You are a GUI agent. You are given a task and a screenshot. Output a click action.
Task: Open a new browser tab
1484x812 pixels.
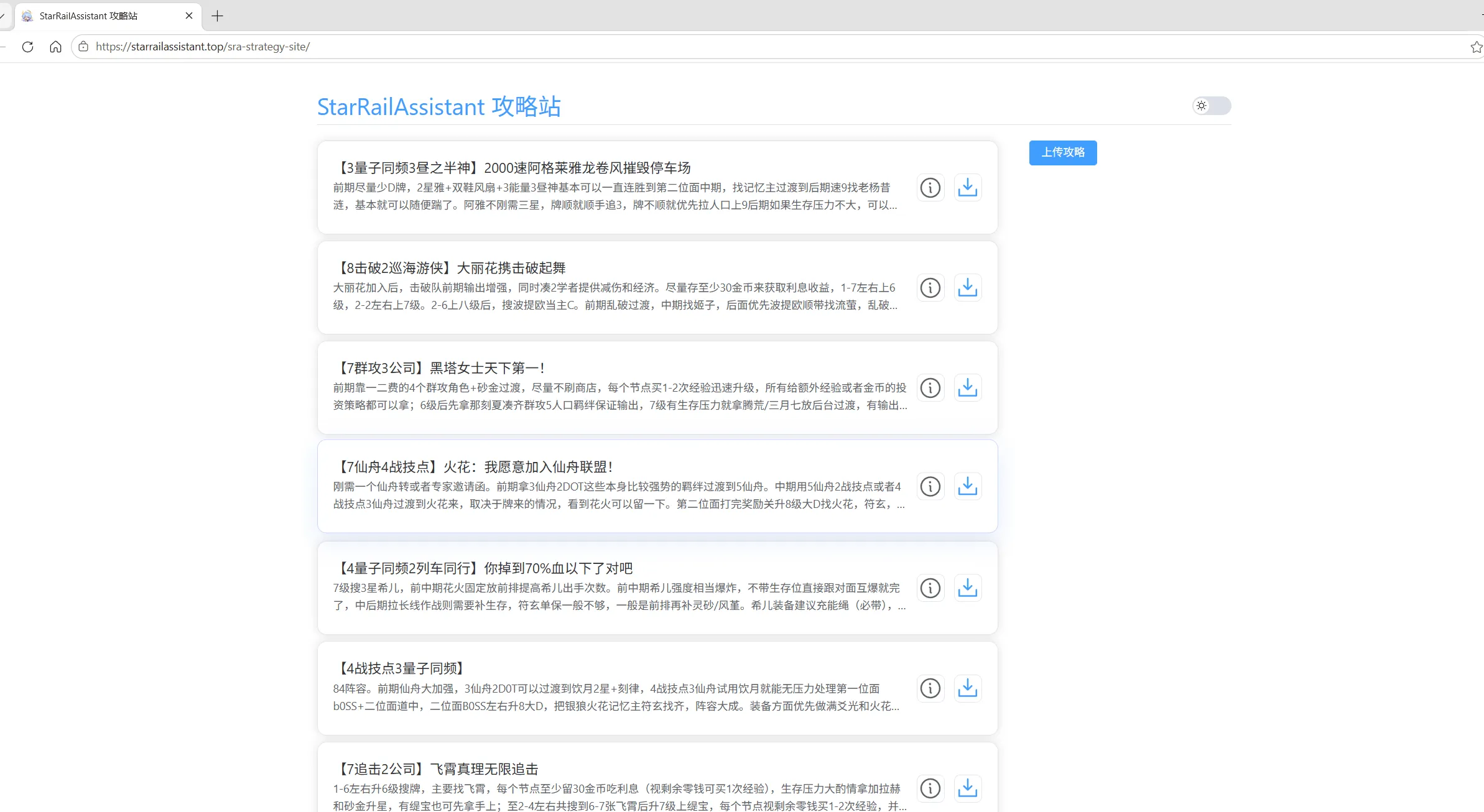[217, 16]
